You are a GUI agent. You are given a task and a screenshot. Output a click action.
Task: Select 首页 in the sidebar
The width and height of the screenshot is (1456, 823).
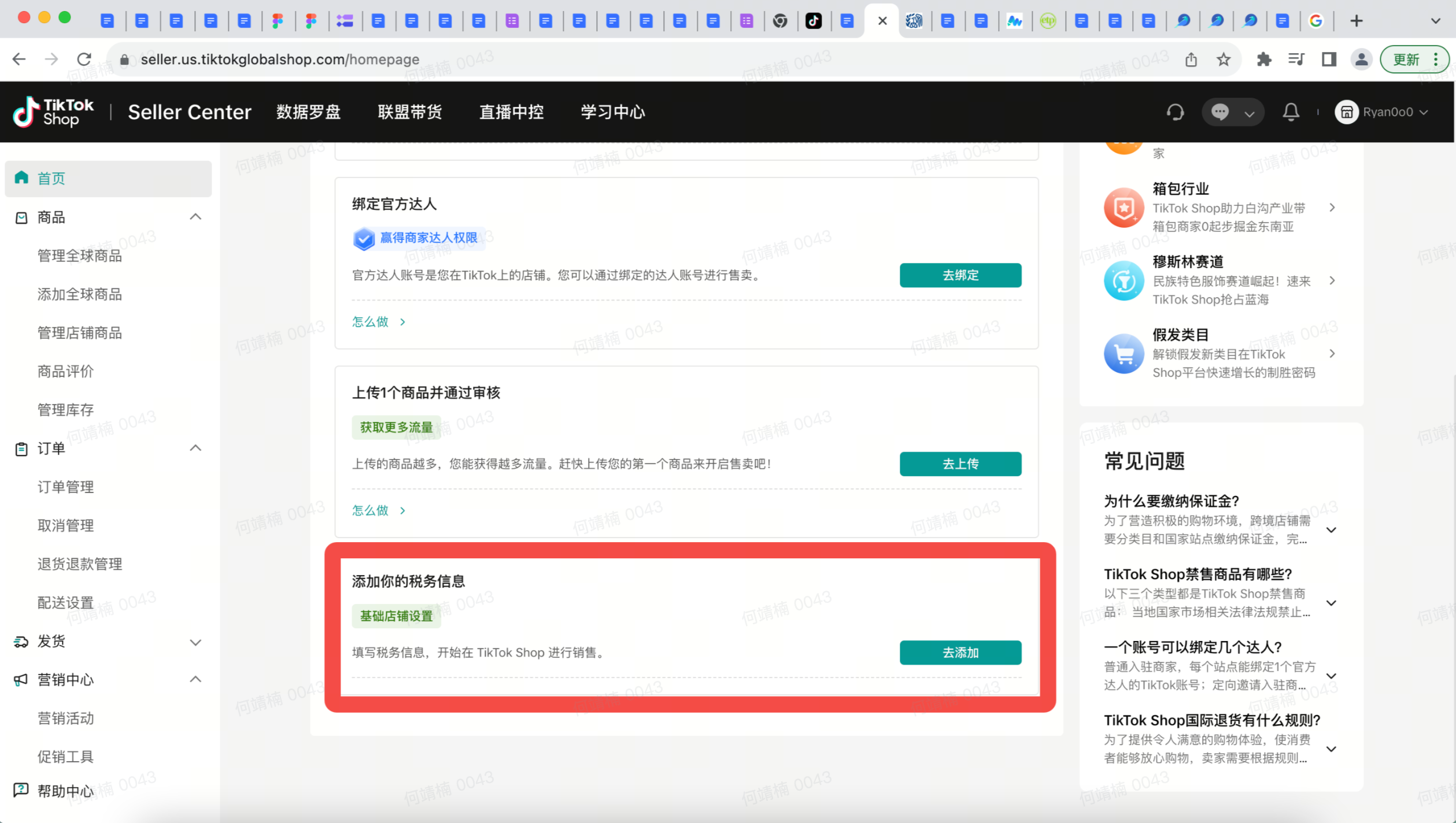pos(108,179)
